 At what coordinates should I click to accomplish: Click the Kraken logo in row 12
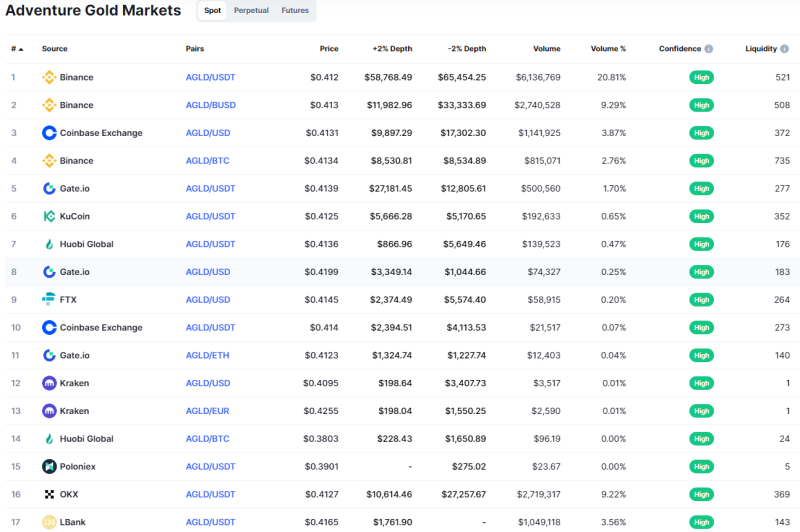pos(49,383)
